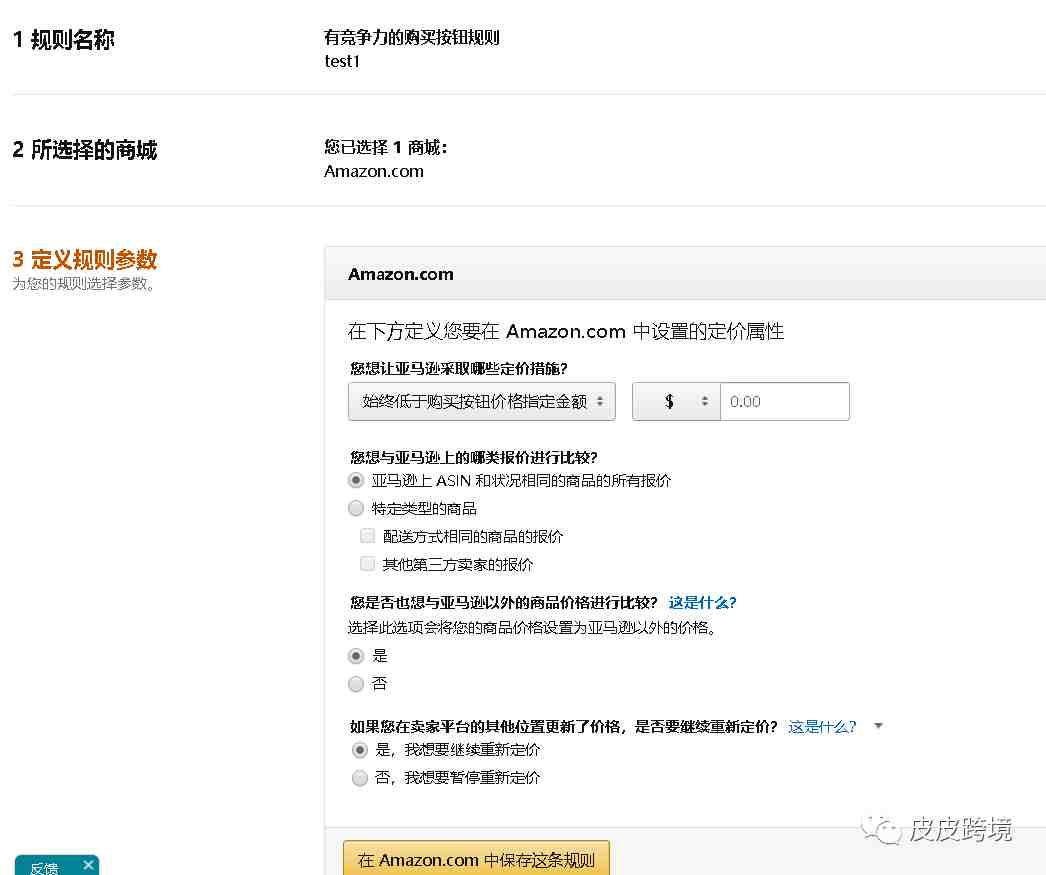Open the $ currency unit dropdown
The width and height of the screenshot is (1046, 875).
click(676, 401)
